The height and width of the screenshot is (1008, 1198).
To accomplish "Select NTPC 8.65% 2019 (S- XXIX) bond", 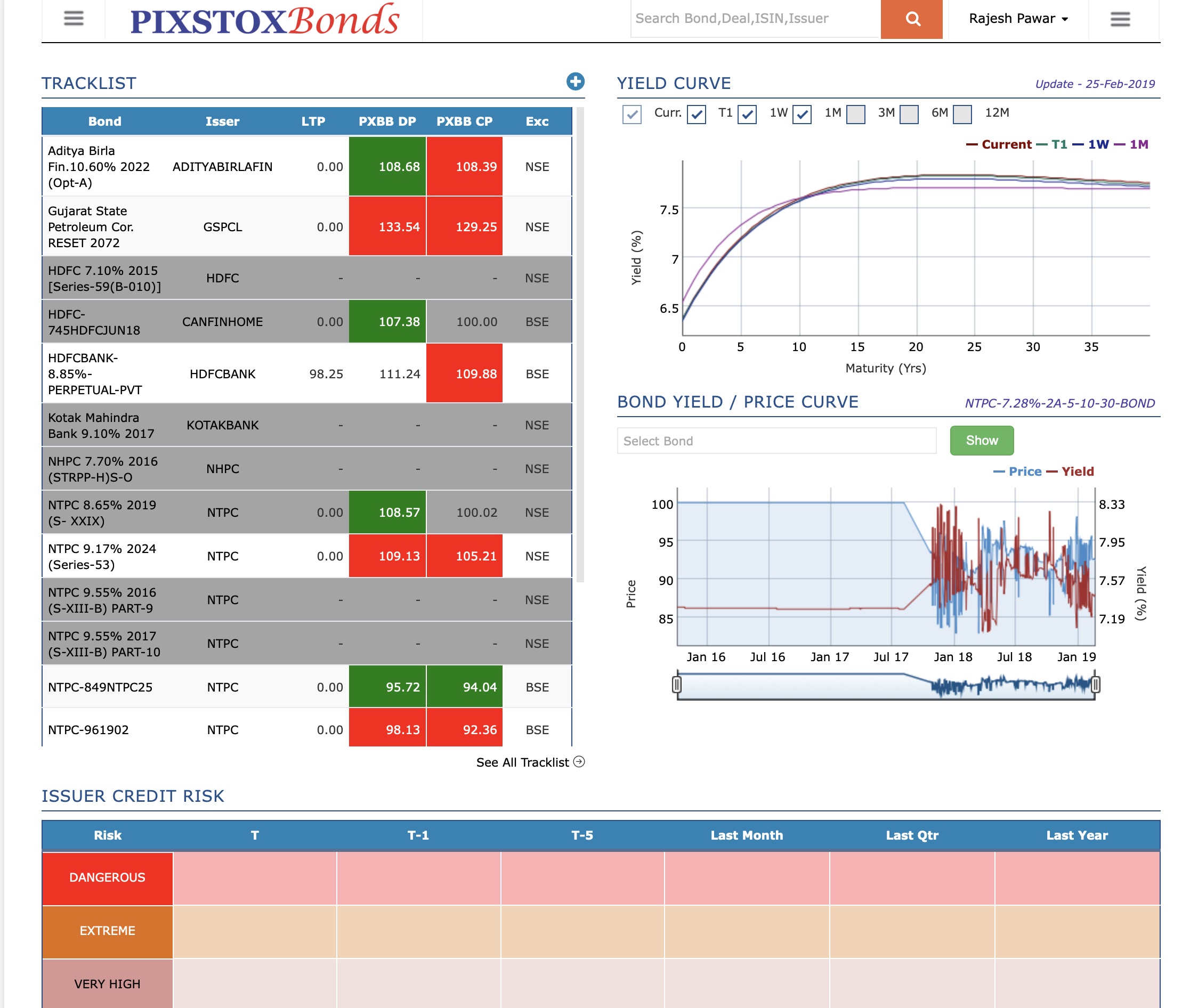I will [307, 513].
